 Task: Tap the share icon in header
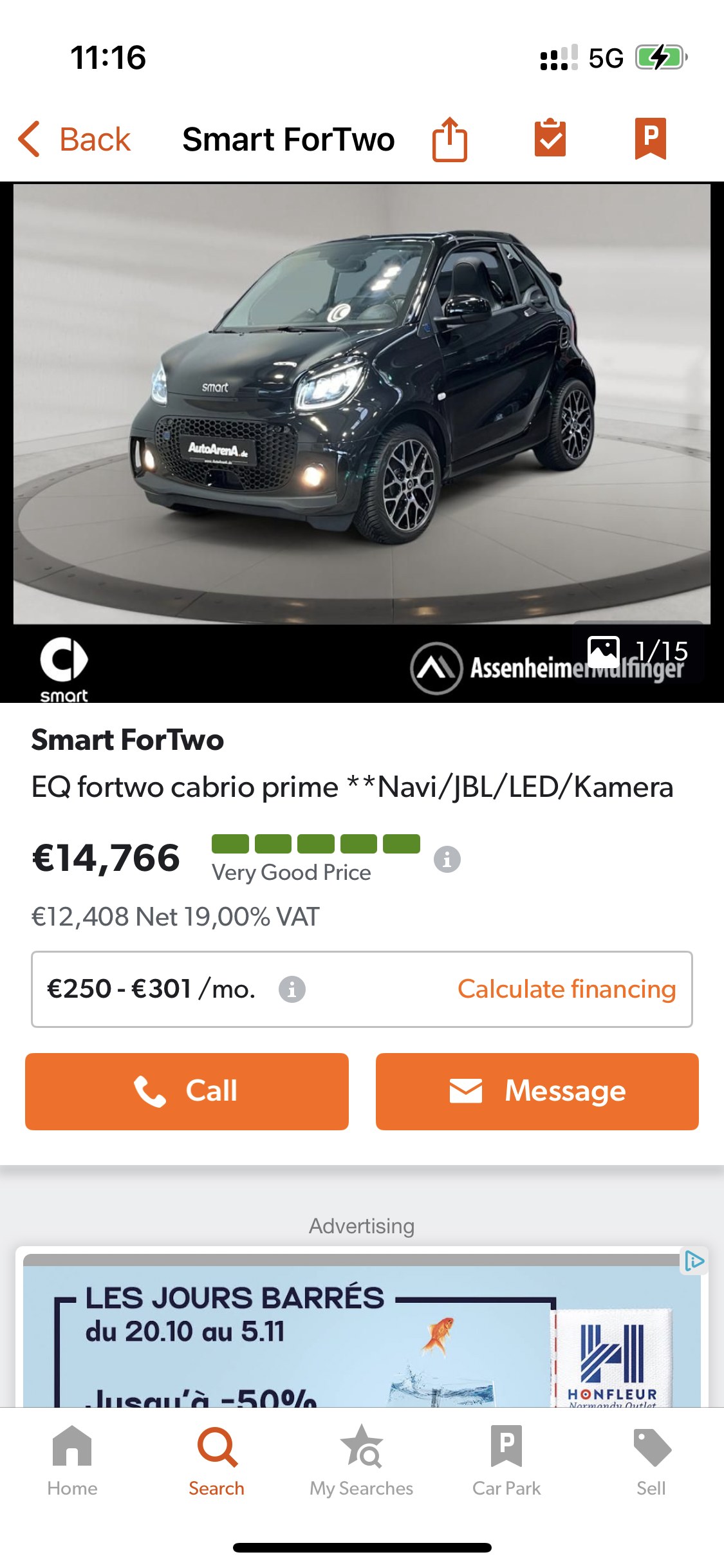pos(449,139)
